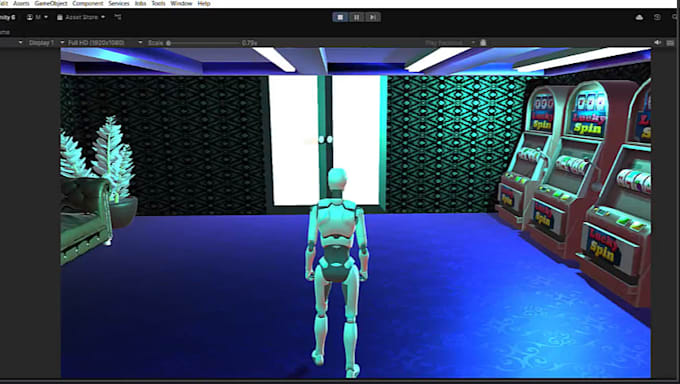Open the Component menu

click(88, 3)
